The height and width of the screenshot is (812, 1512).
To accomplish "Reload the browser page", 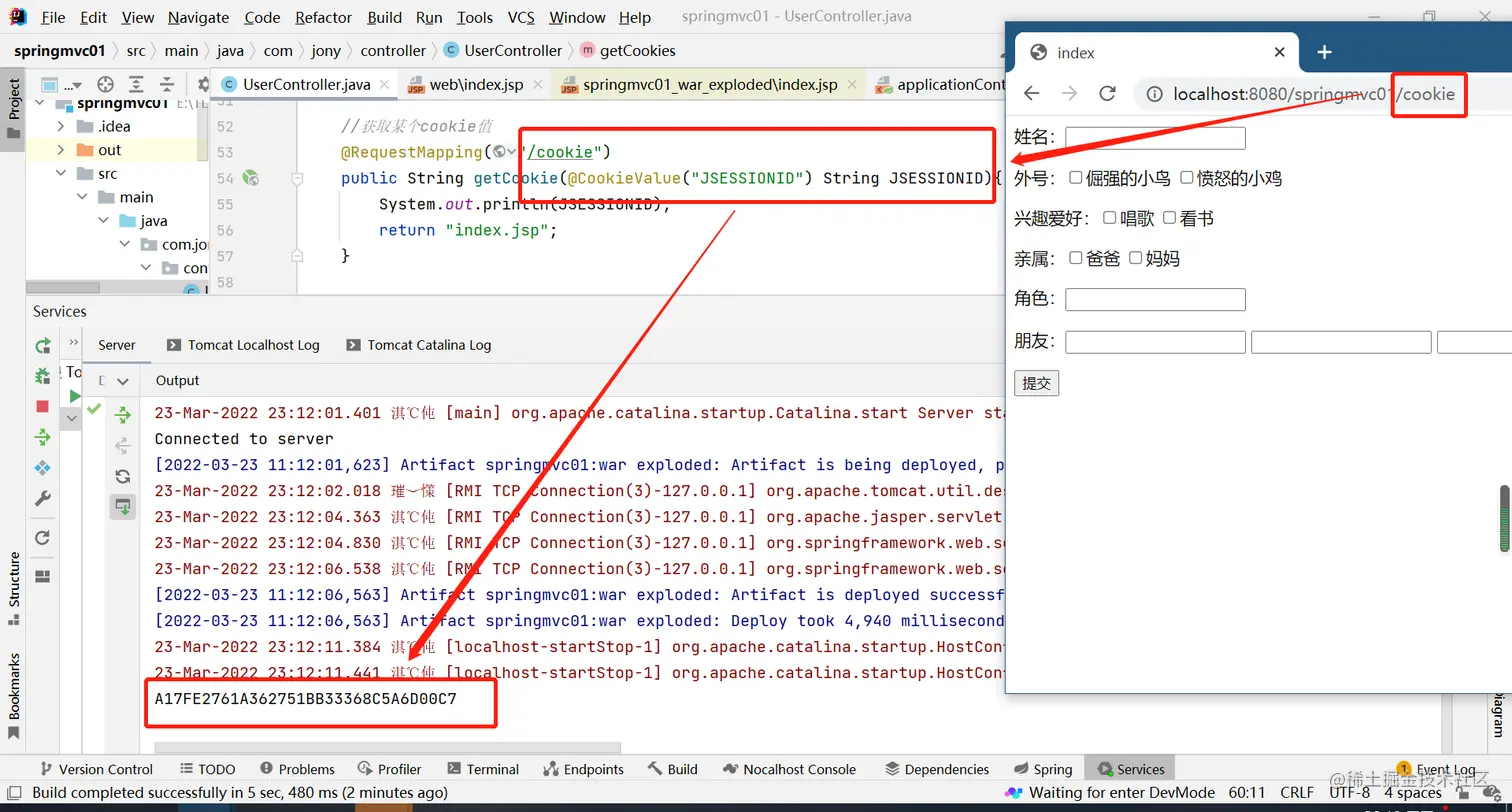I will tap(1107, 93).
